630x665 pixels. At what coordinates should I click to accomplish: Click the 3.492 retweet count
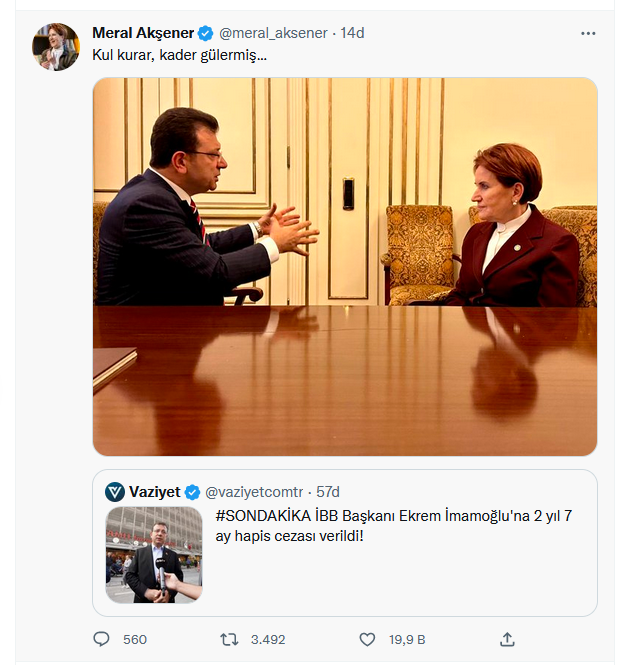267,639
